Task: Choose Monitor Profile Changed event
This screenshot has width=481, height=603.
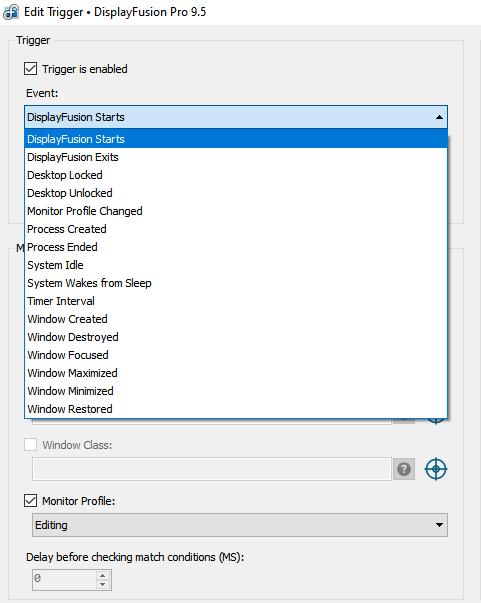Action: [236, 211]
